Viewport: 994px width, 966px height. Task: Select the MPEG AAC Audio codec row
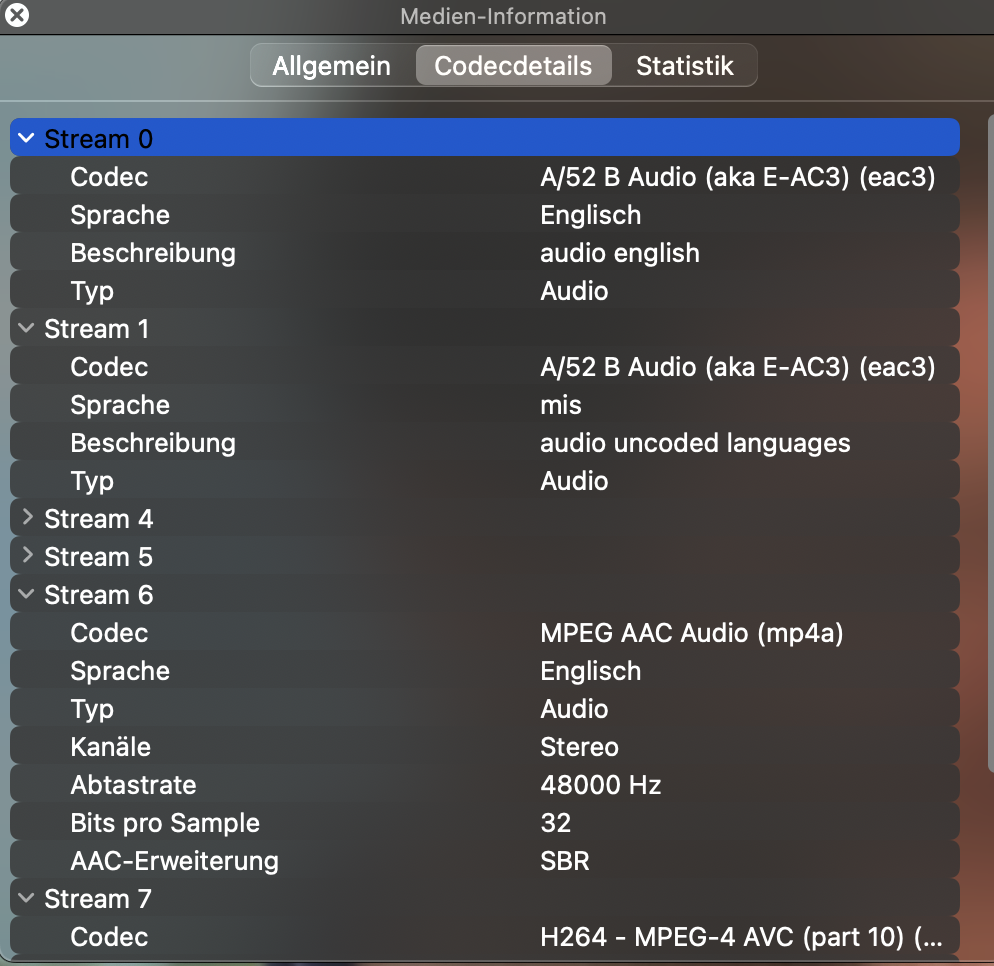(x=485, y=633)
